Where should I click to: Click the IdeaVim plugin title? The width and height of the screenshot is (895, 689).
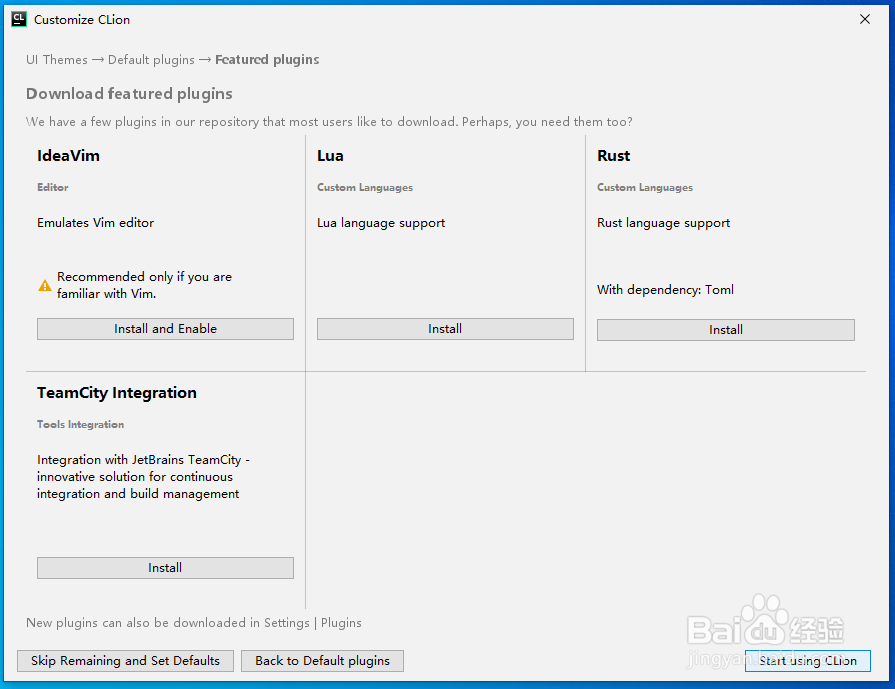click(x=68, y=156)
